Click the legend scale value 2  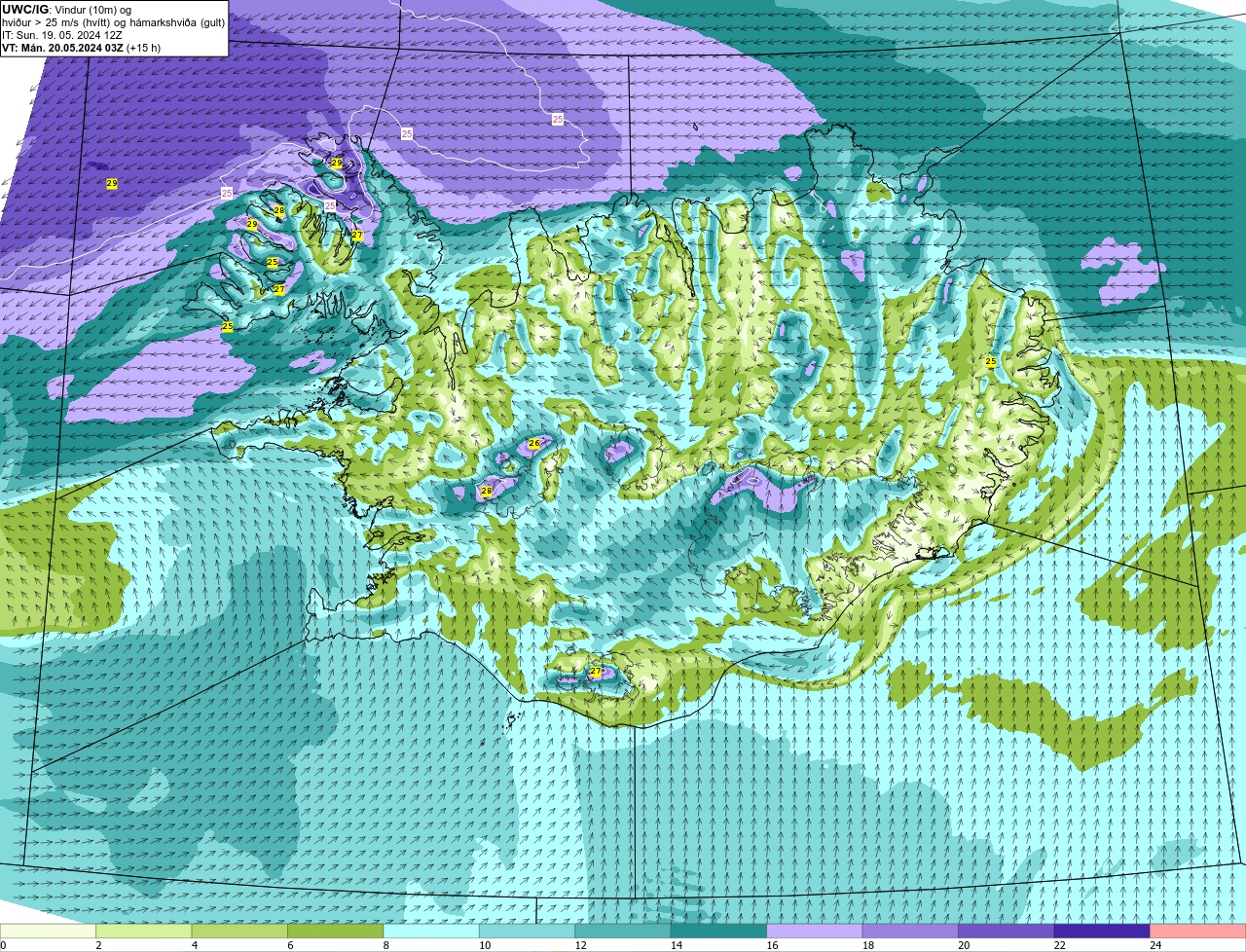coord(98,945)
